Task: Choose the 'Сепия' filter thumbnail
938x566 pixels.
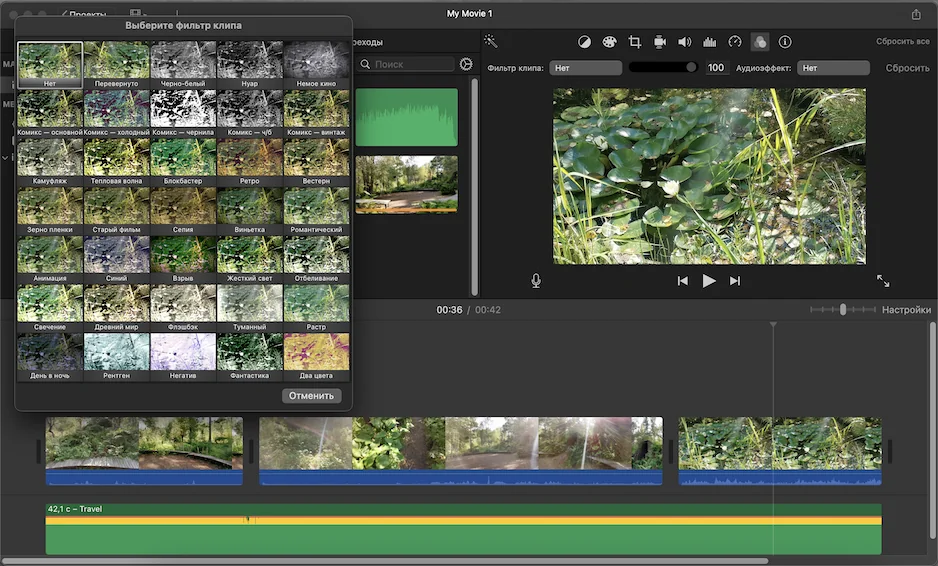Action: click(183, 209)
